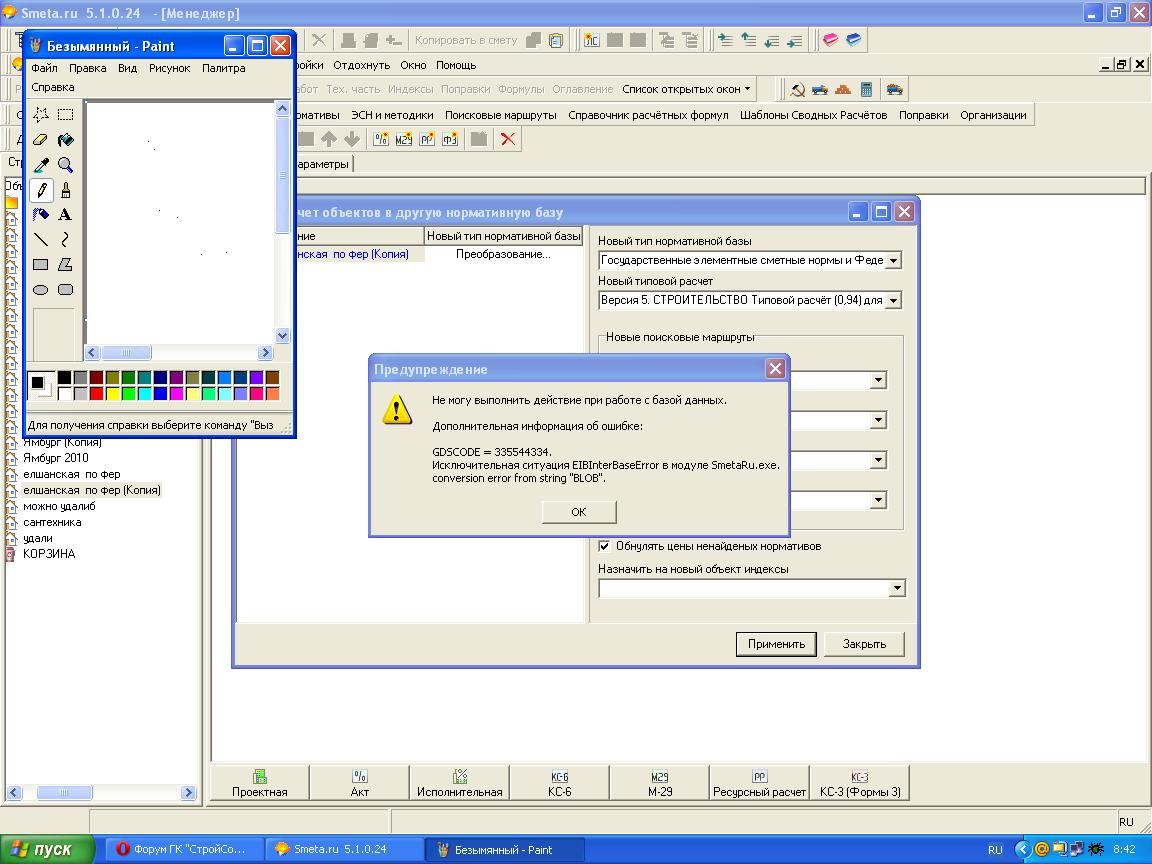Click the red X delete icon in Smeta toolbar

point(508,139)
